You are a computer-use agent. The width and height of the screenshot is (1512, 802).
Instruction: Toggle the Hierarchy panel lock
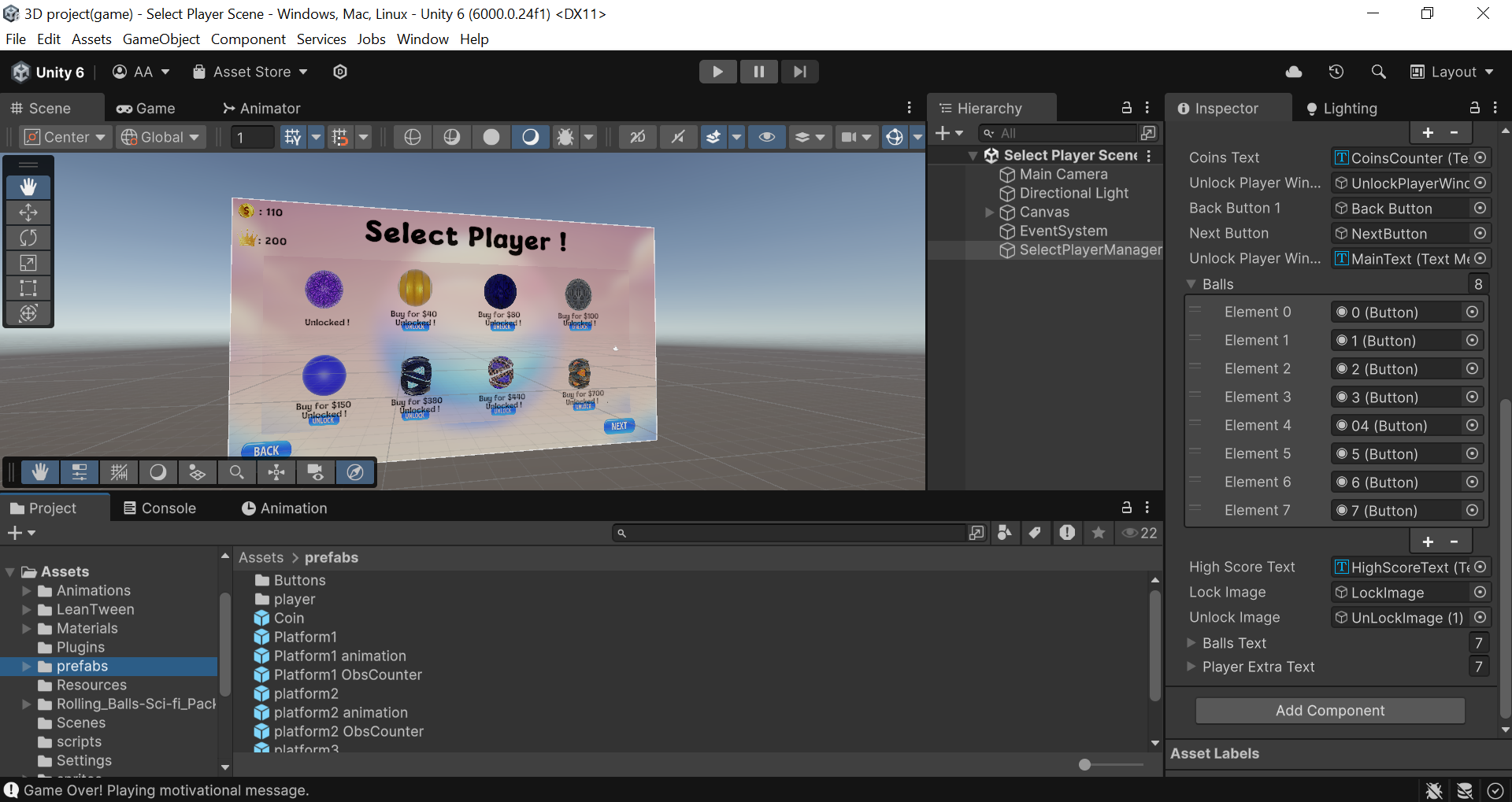pos(1126,108)
